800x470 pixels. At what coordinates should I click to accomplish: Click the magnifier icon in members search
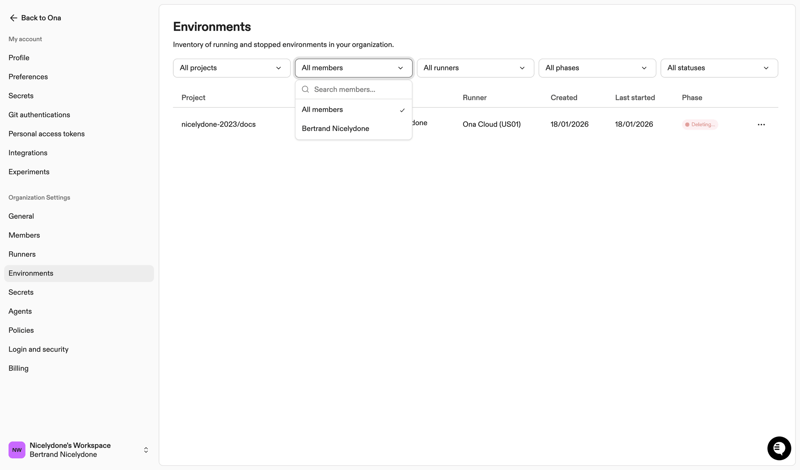(305, 89)
